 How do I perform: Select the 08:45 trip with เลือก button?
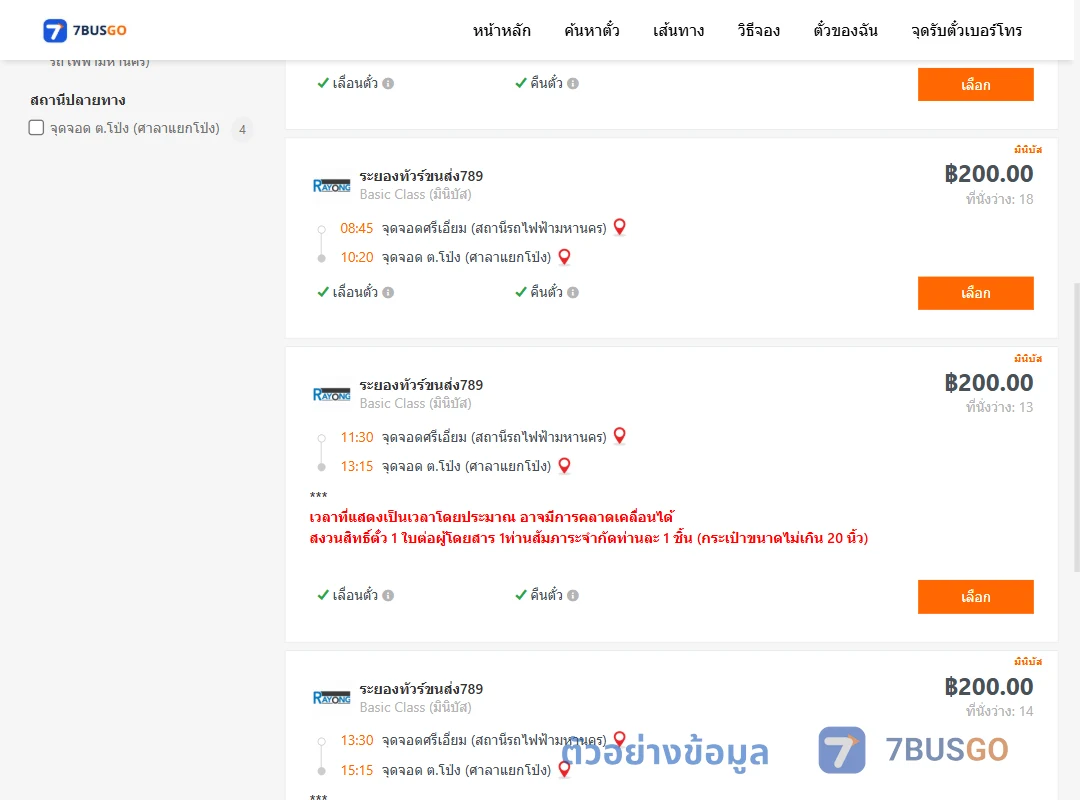[975, 293]
